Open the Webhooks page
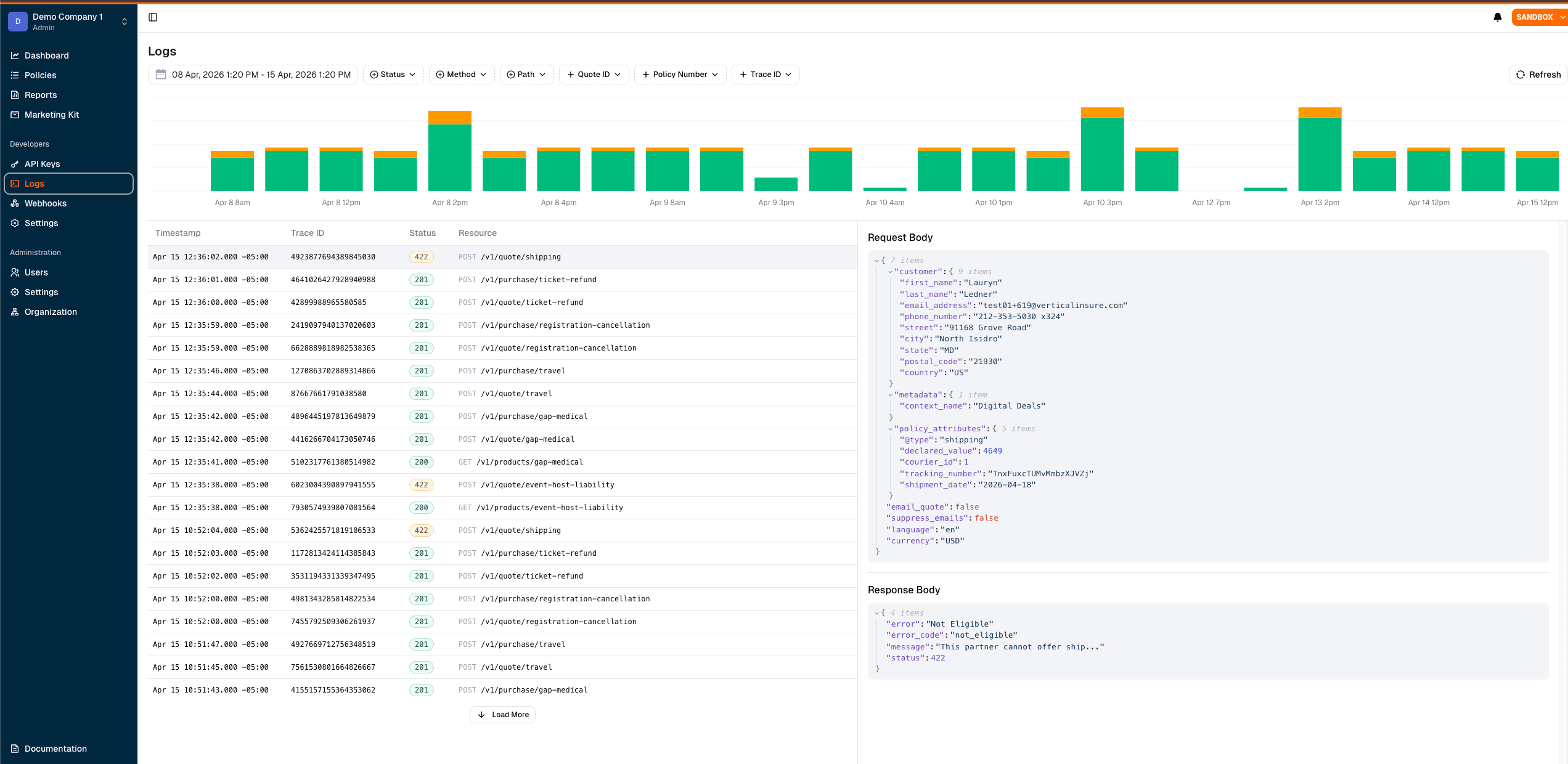This screenshot has height=764, width=1568. point(46,203)
